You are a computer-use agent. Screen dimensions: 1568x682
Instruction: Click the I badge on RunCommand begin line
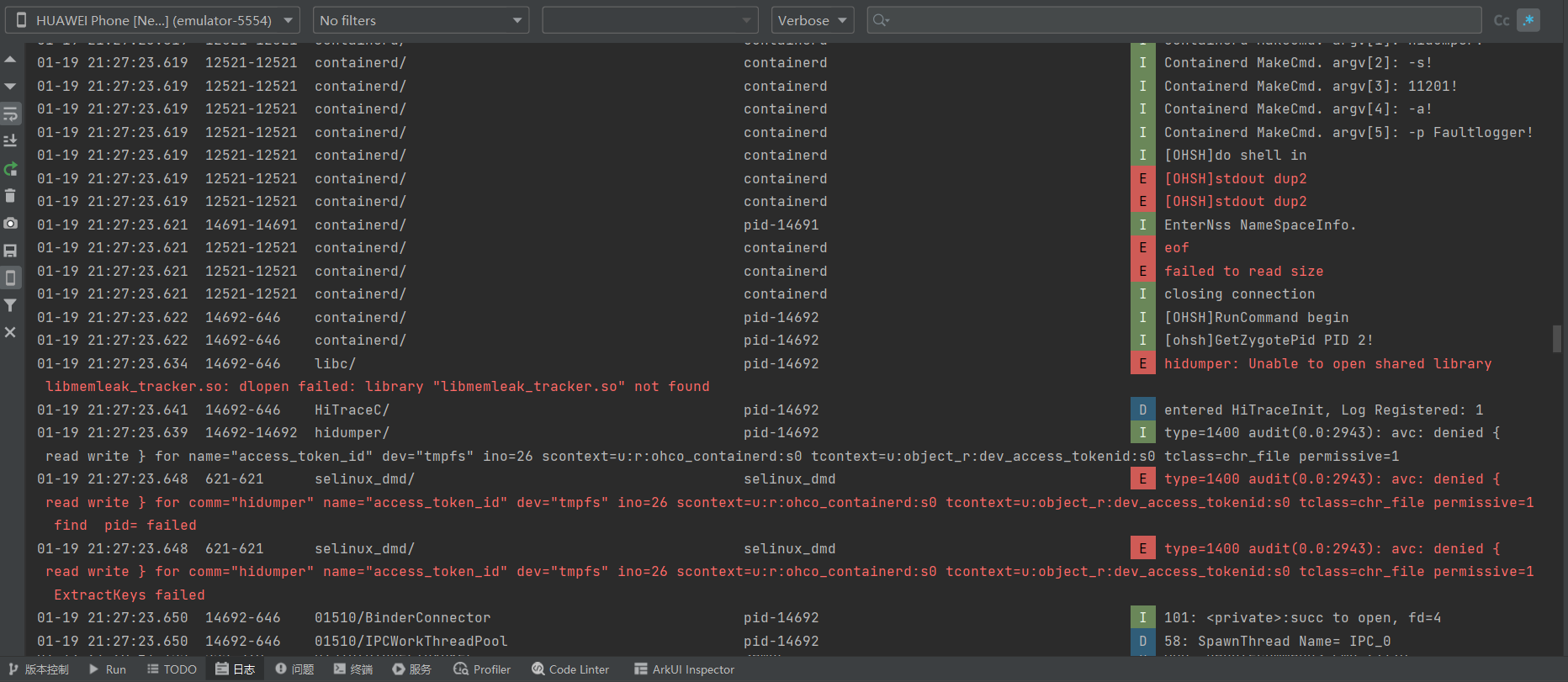(x=1142, y=317)
